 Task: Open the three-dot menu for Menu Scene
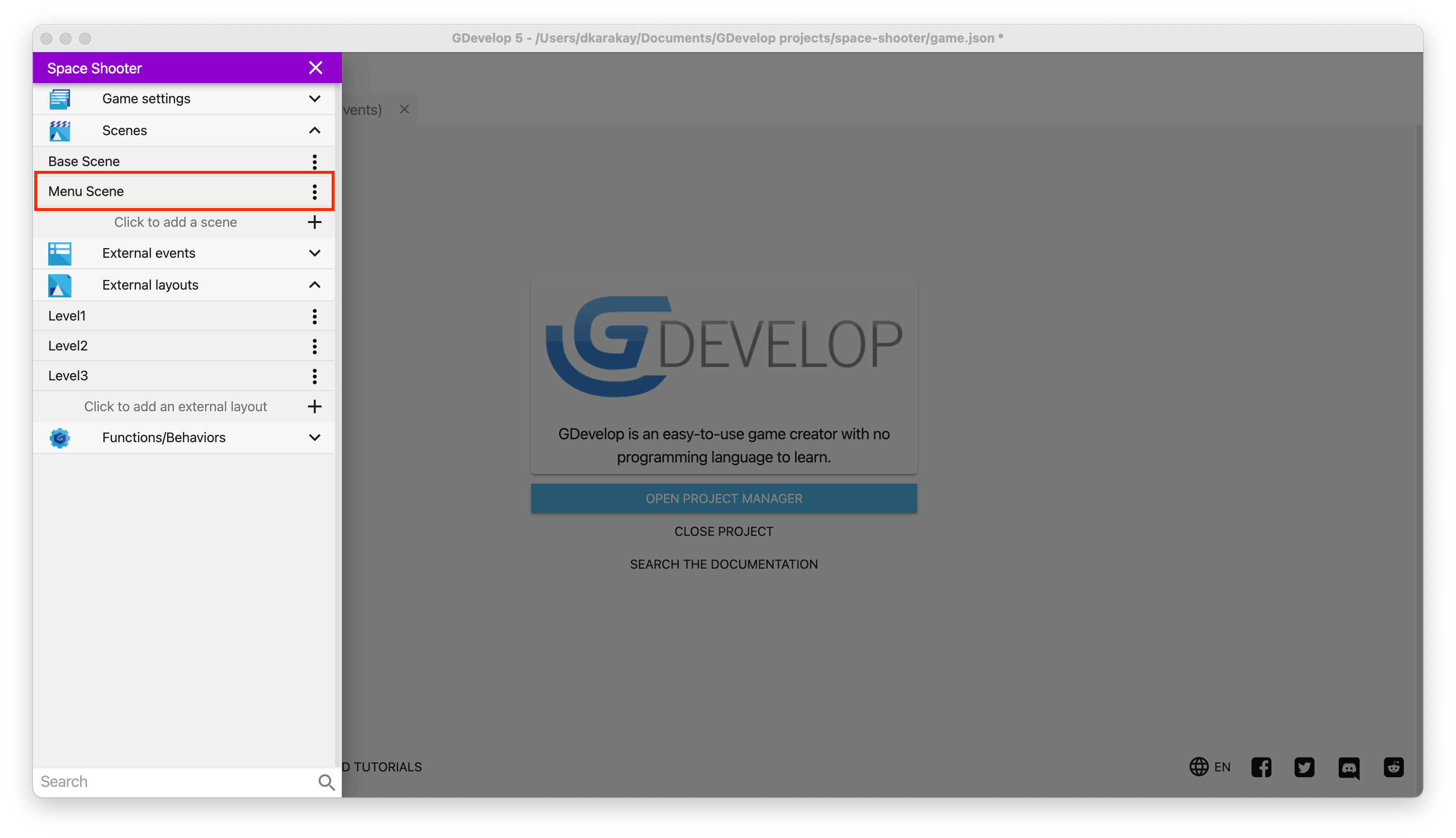(314, 192)
